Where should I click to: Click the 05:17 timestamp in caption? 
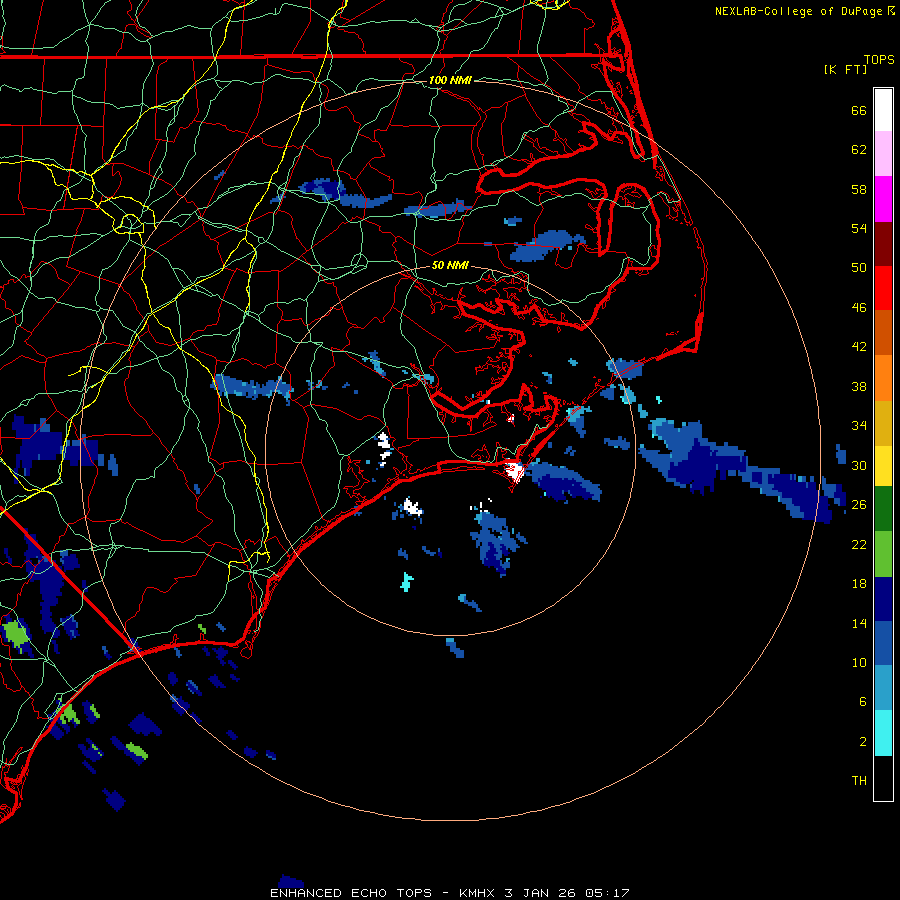pos(607,893)
